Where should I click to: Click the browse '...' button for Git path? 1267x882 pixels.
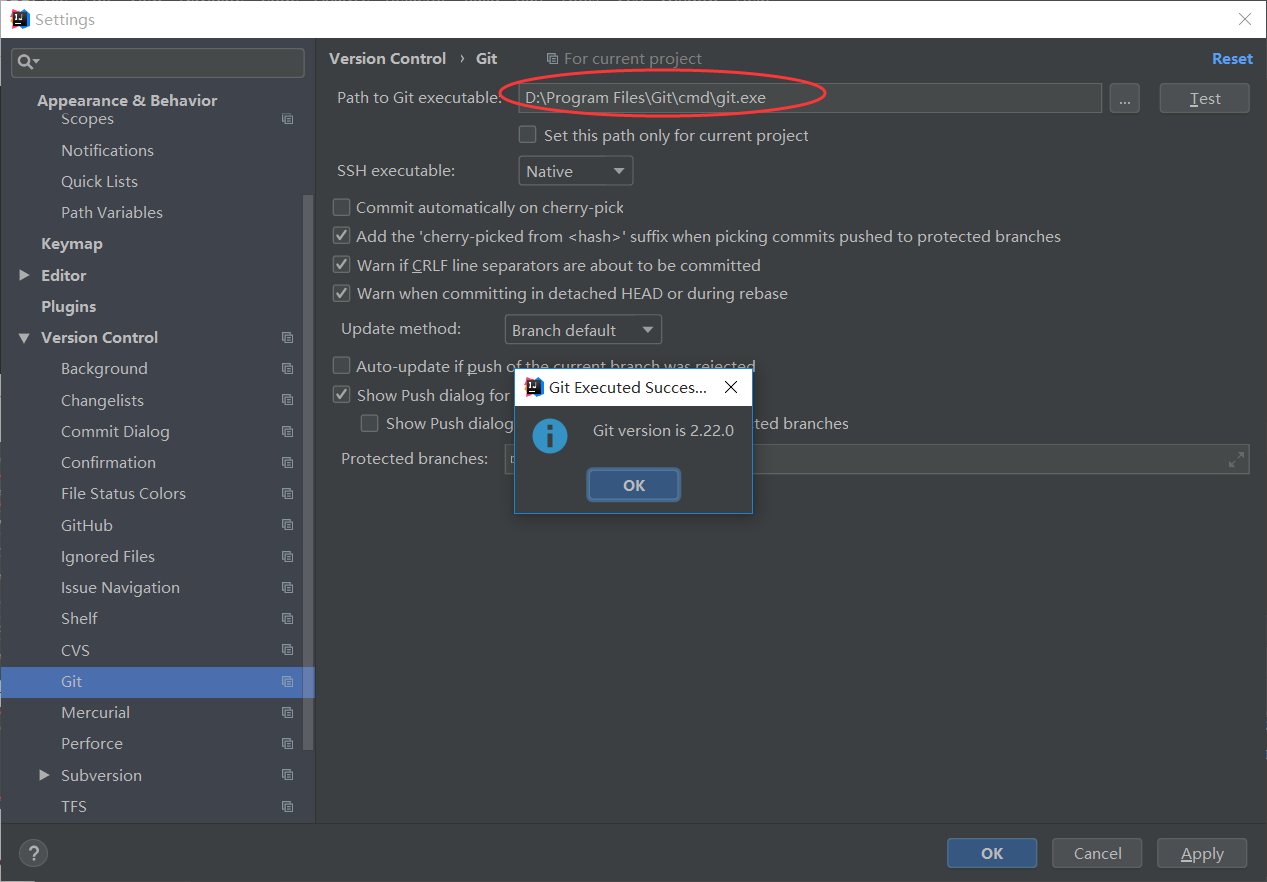tap(1124, 98)
